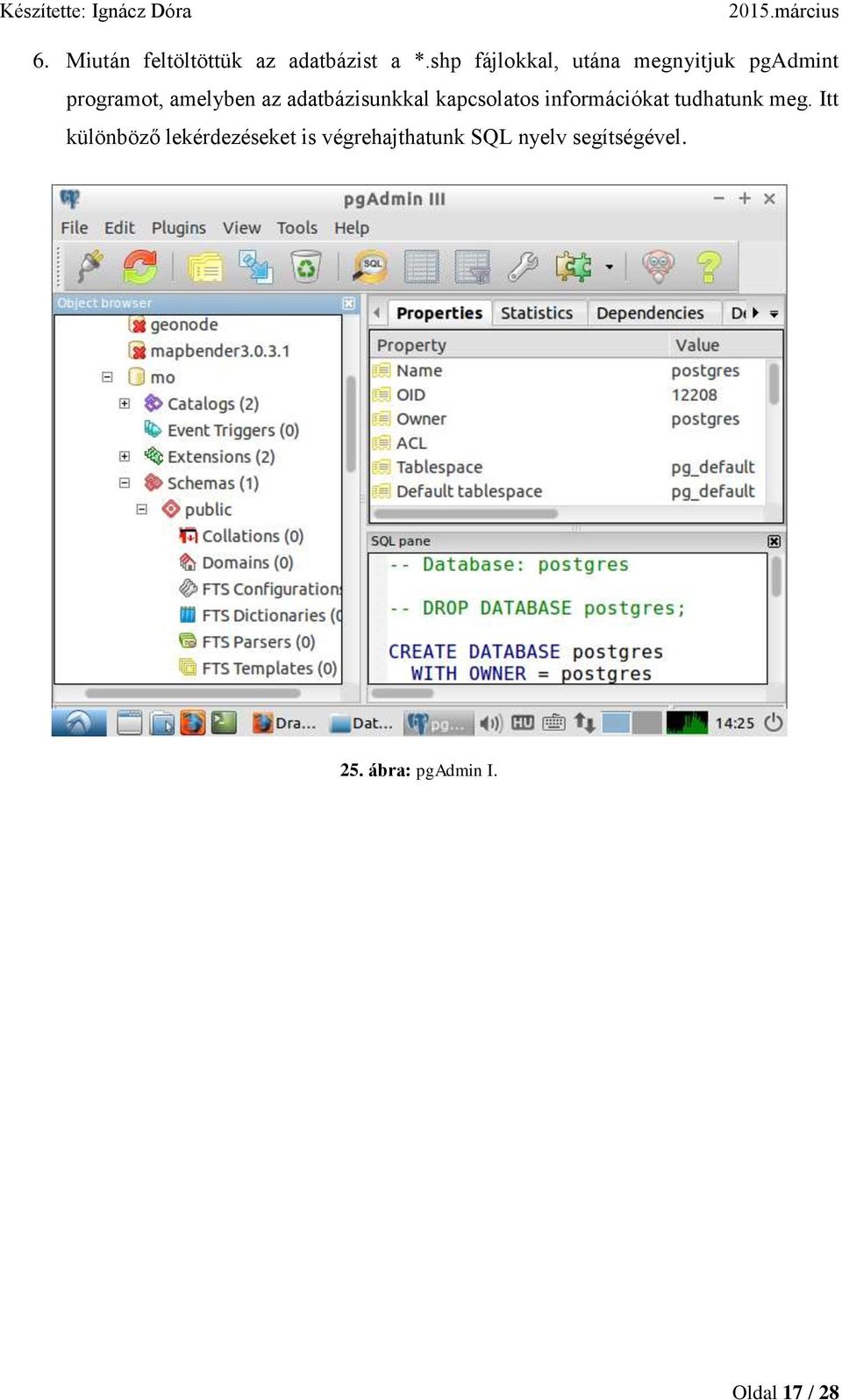
Task: Expand the Extensions (2) tree node
Action: coord(125,456)
